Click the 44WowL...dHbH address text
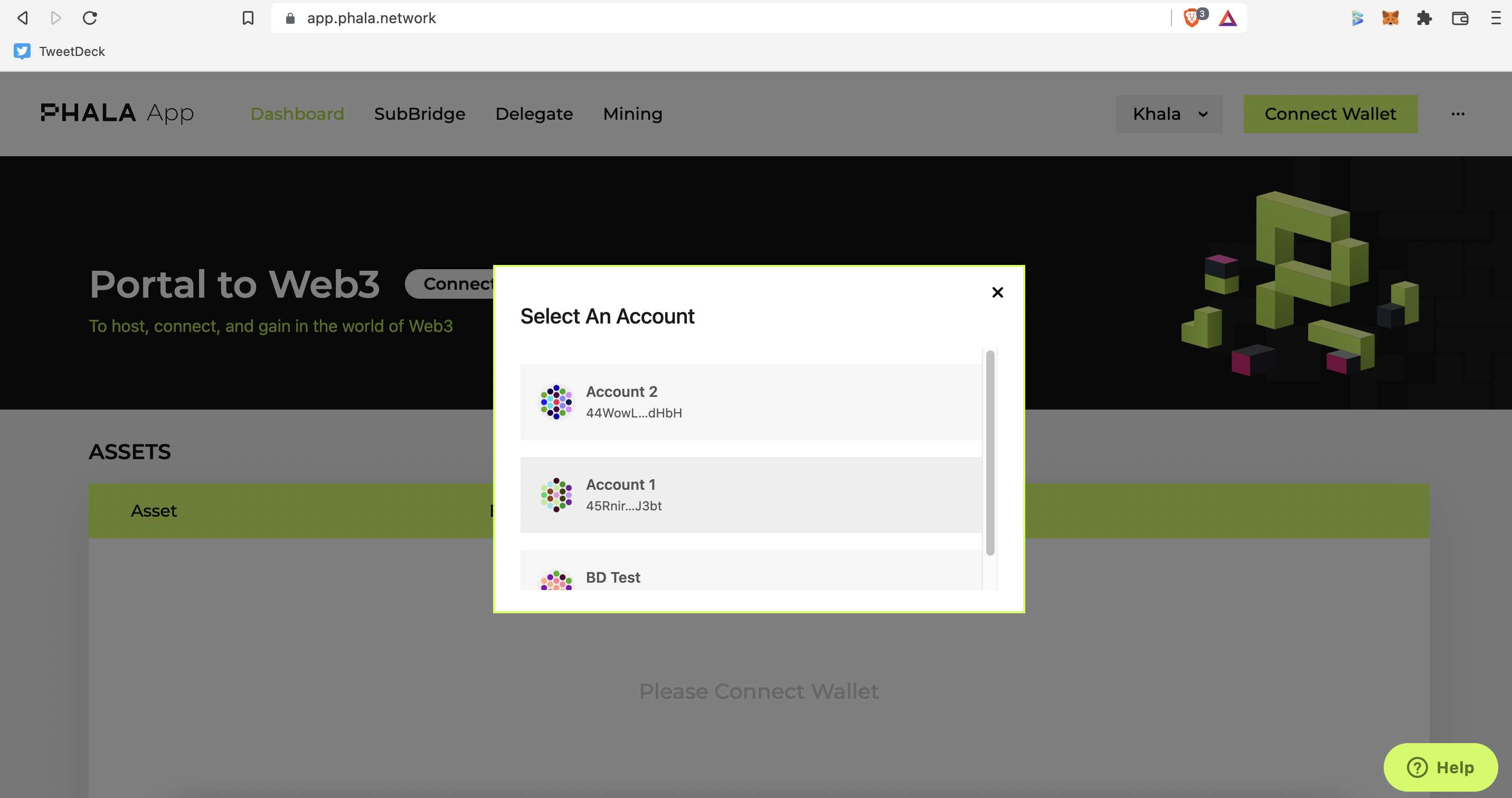 click(634, 413)
